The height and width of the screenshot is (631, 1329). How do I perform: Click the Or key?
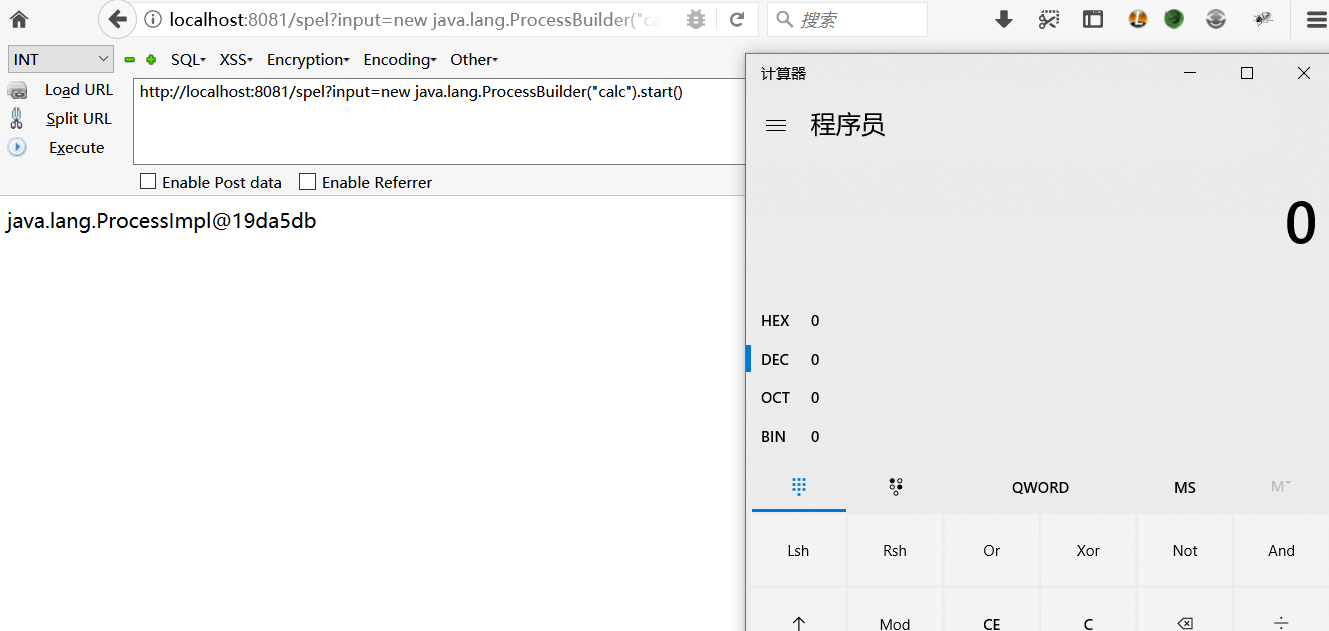point(991,550)
